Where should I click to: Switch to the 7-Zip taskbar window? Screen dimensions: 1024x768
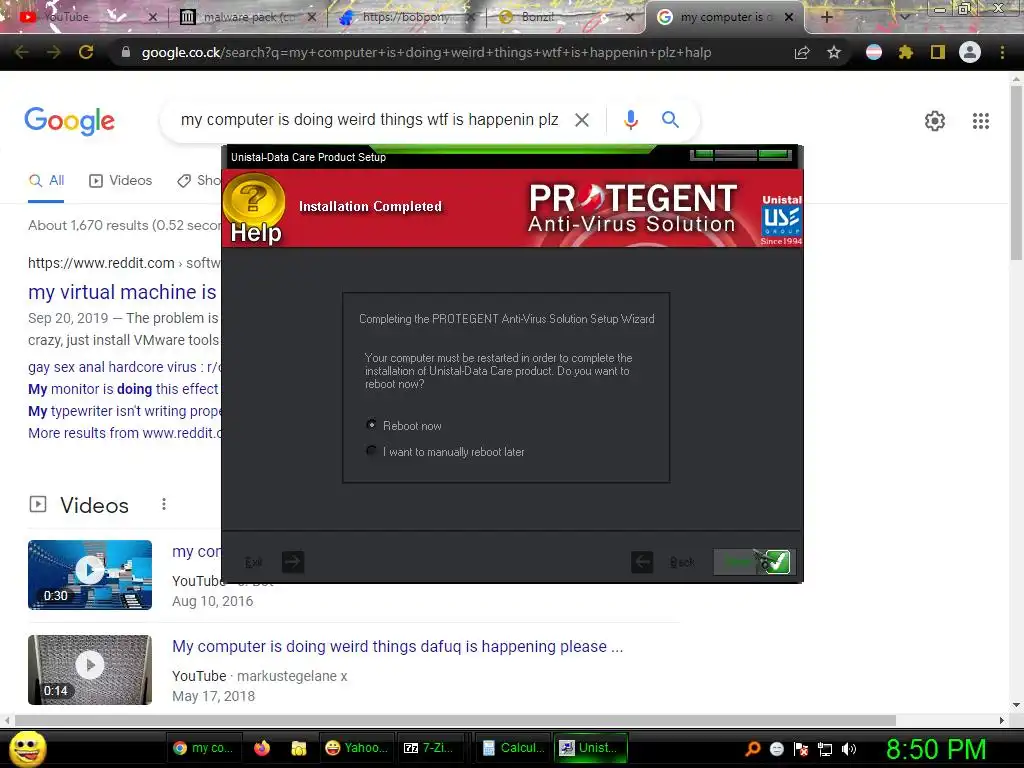coord(433,748)
